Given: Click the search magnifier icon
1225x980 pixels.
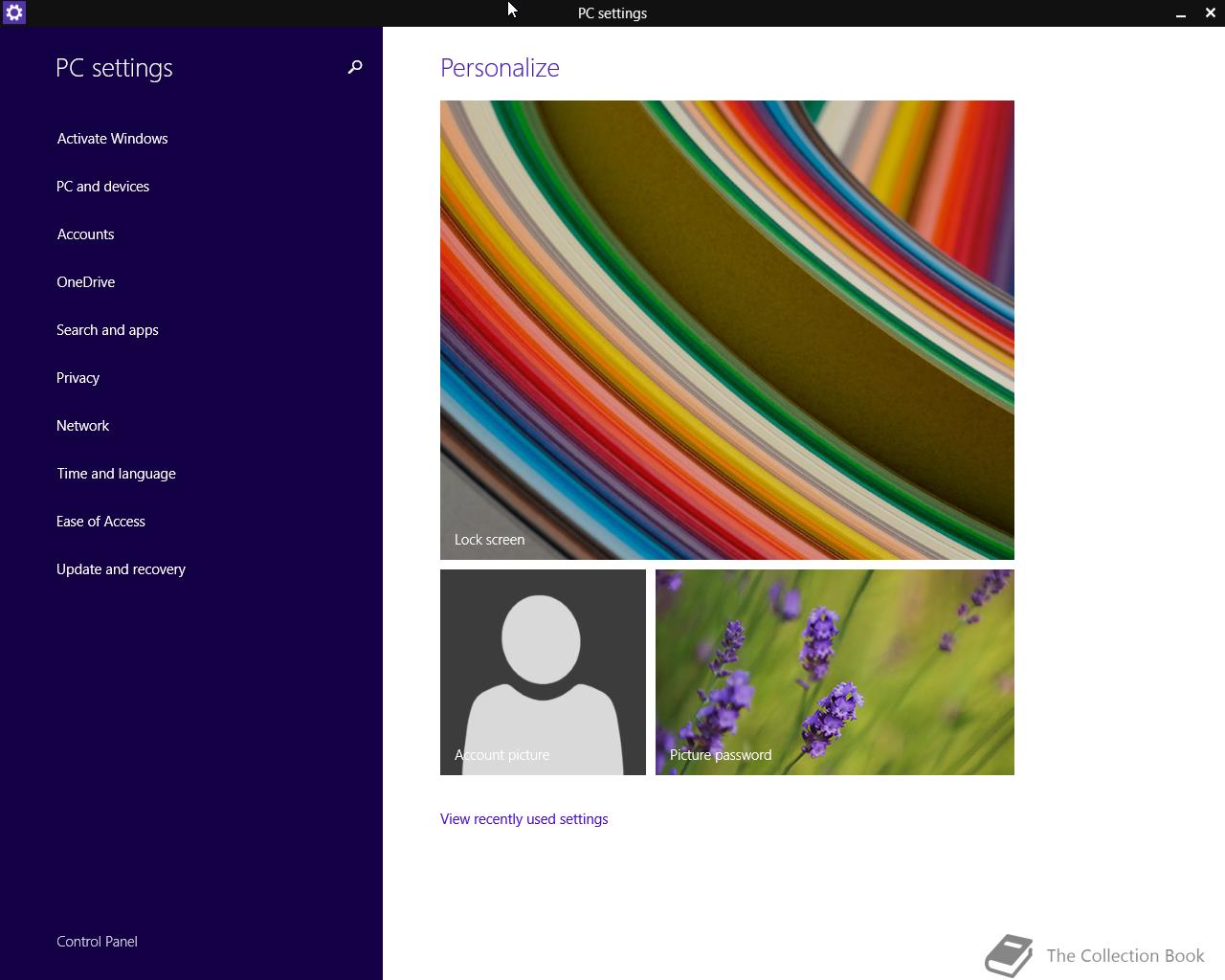Looking at the screenshot, I should [x=355, y=67].
